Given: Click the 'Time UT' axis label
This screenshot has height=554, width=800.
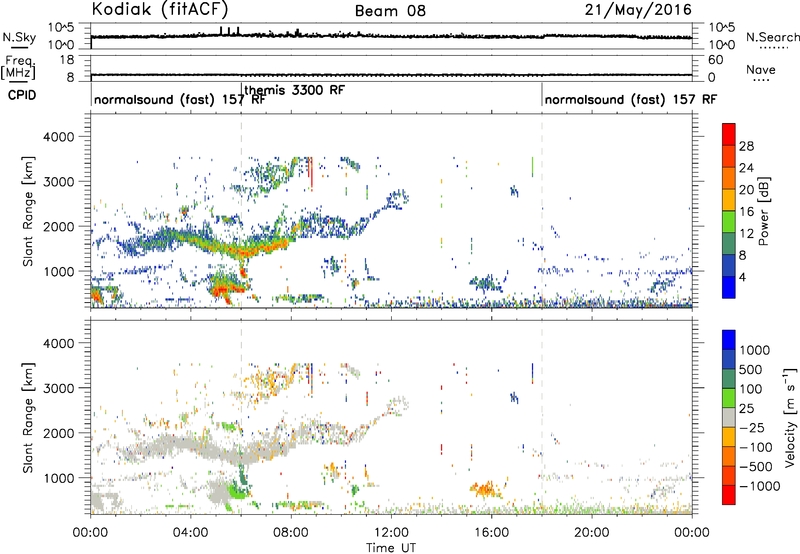Looking at the screenshot, I should coord(391,547).
